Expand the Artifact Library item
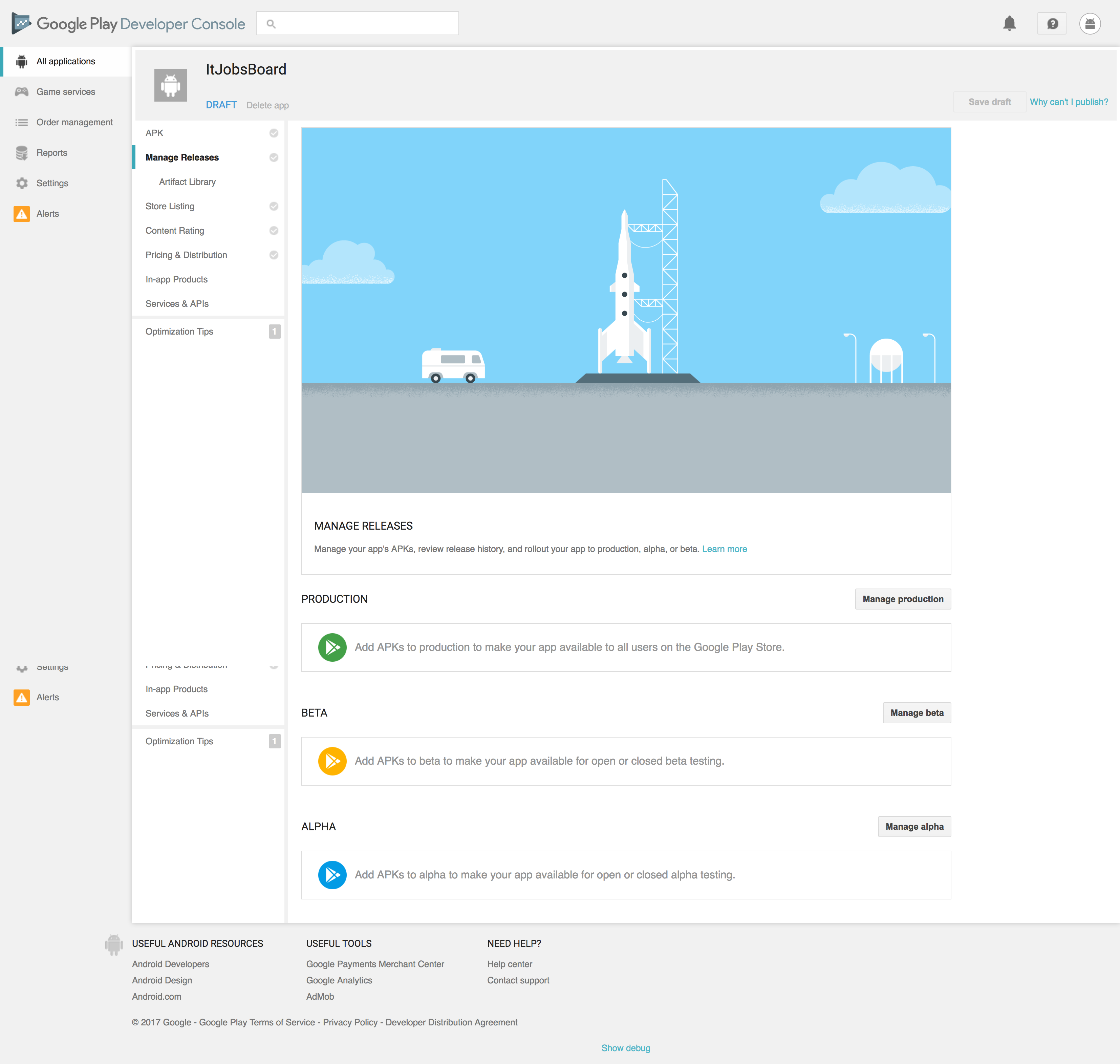1120x1064 pixels. pyautogui.click(x=188, y=182)
